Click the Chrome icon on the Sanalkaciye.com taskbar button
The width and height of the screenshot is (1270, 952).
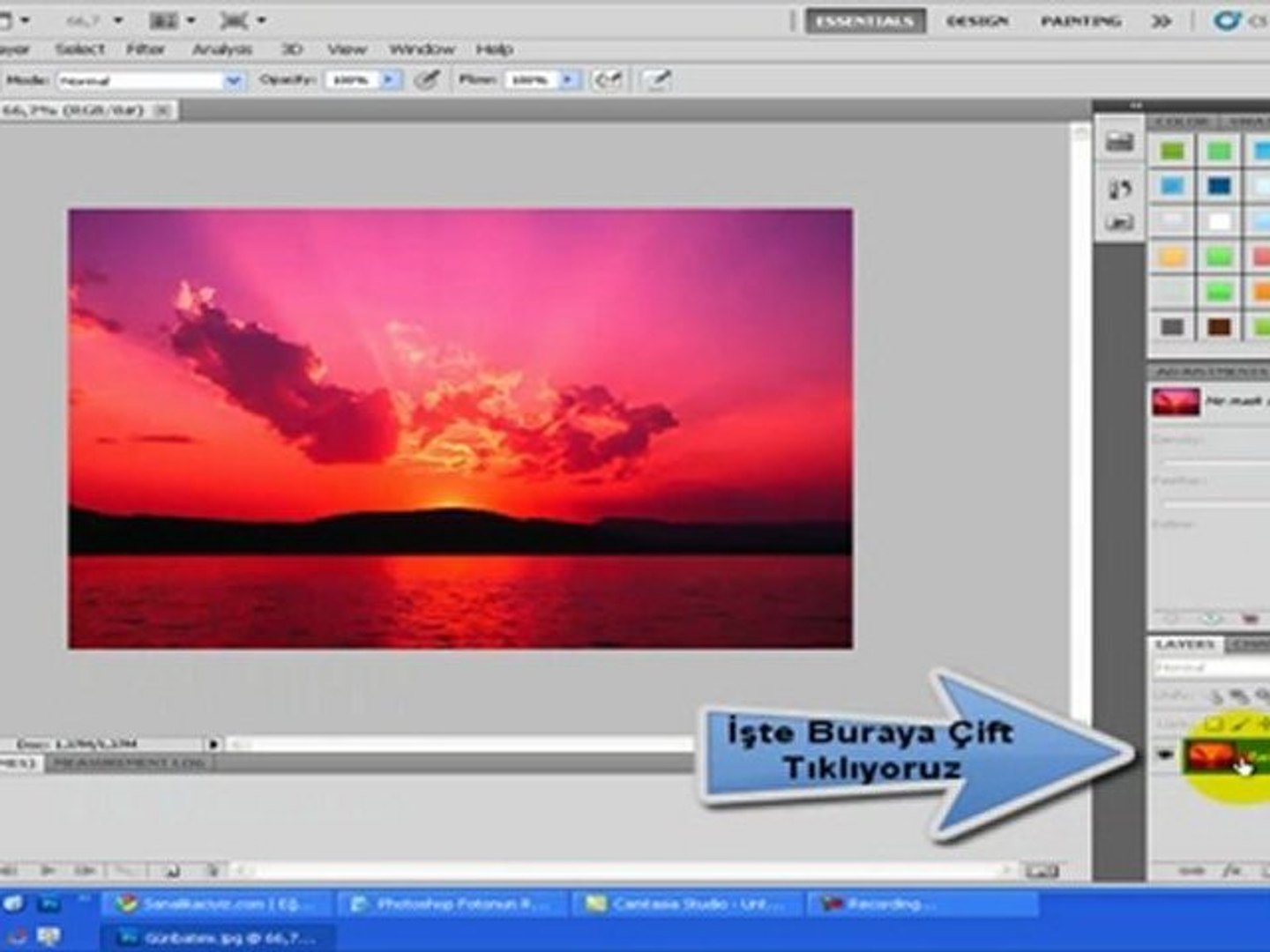pos(127,904)
